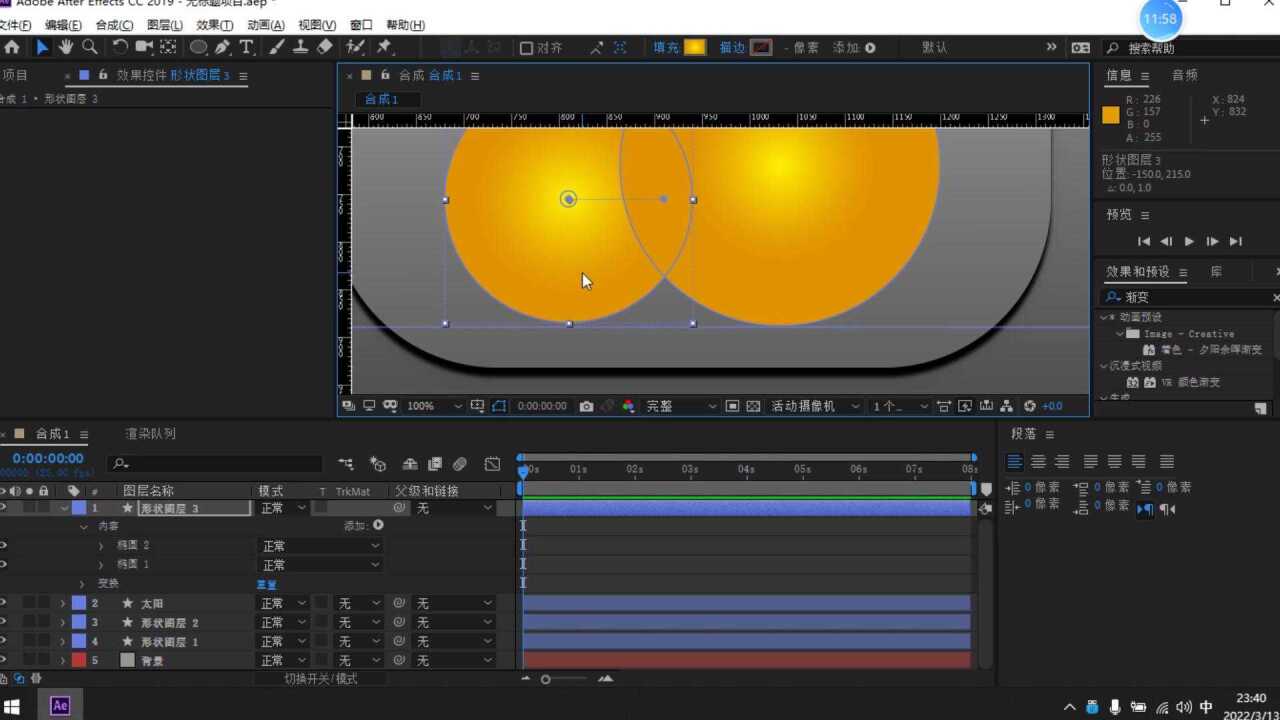The width and height of the screenshot is (1280, 720).
Task: Toggle the transparency grid icon
Action: pyautogui.click(x=753, y=406)
